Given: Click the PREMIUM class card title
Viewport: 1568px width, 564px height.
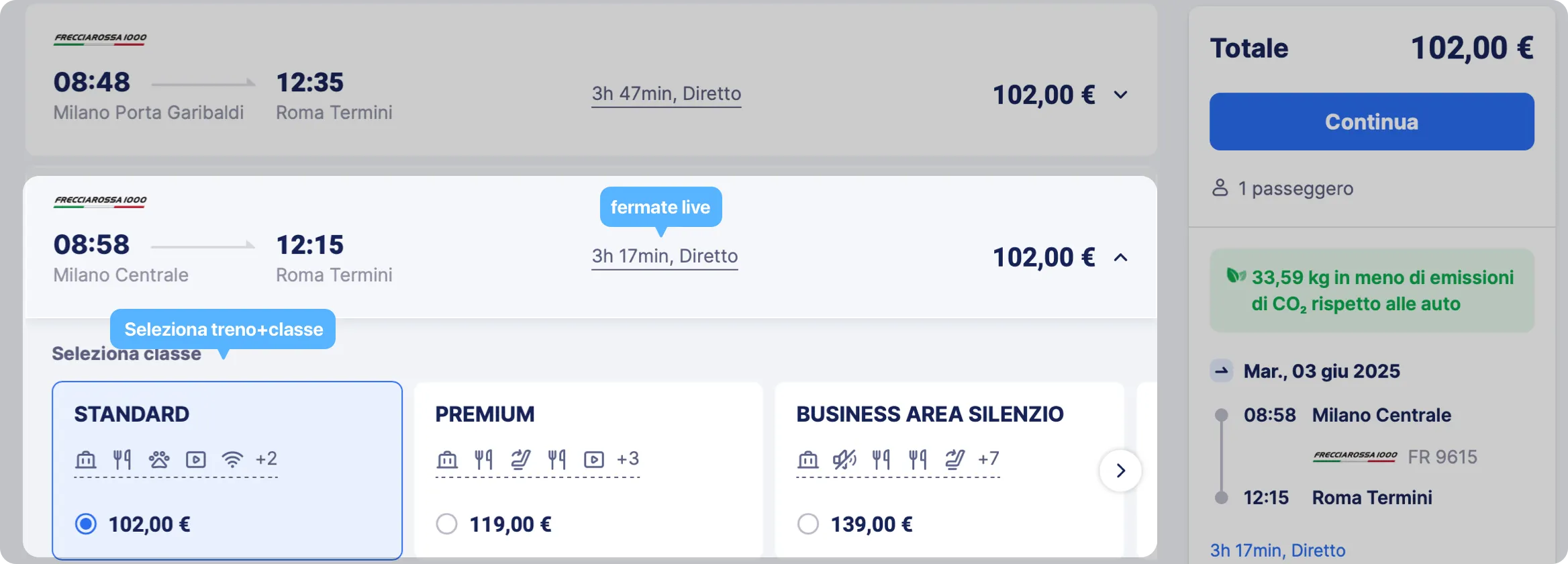Looking at the screenshot, I should click(485, 414).
